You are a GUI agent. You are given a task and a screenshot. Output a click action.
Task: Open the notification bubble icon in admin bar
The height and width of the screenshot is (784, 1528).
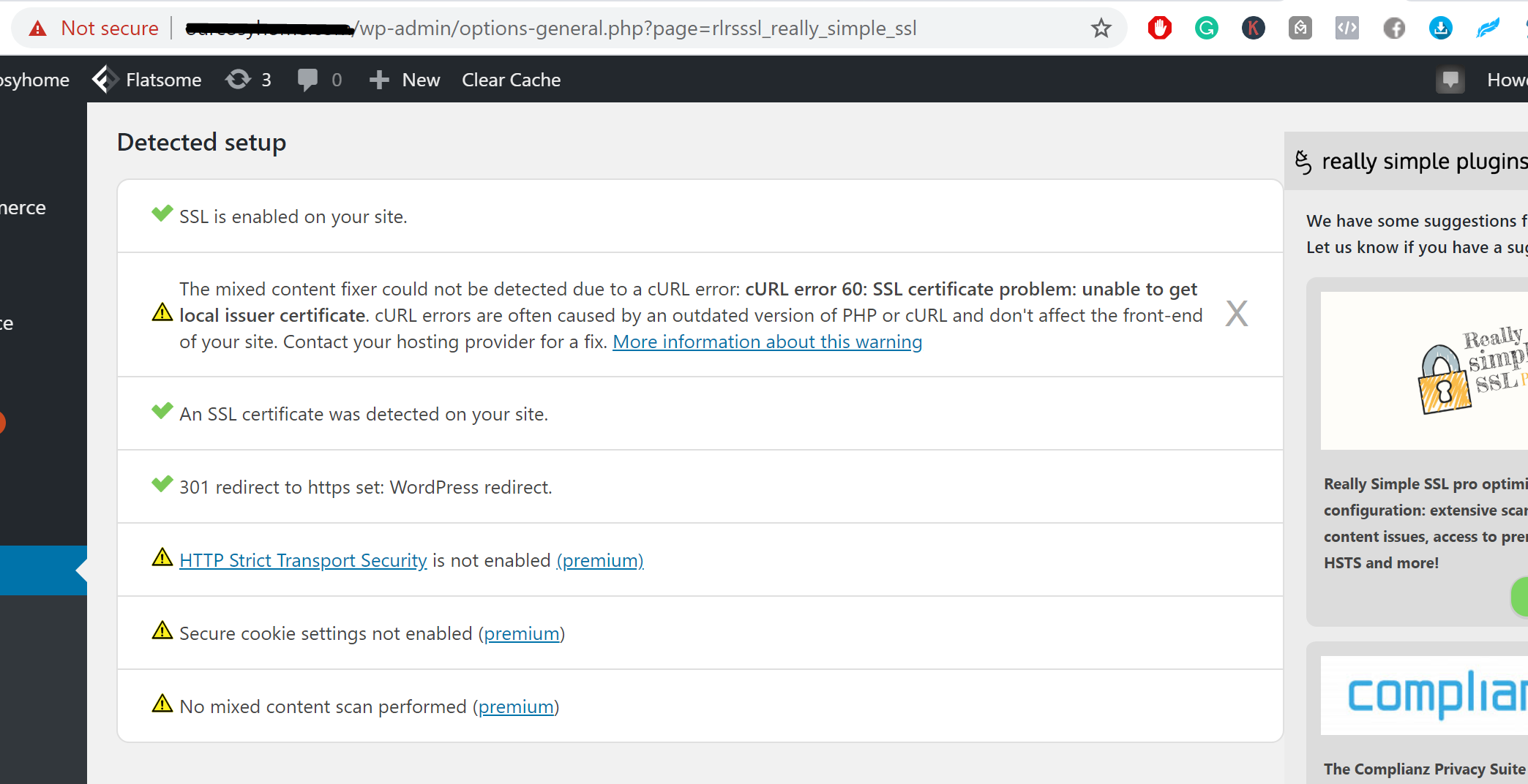click(1450, 80)
